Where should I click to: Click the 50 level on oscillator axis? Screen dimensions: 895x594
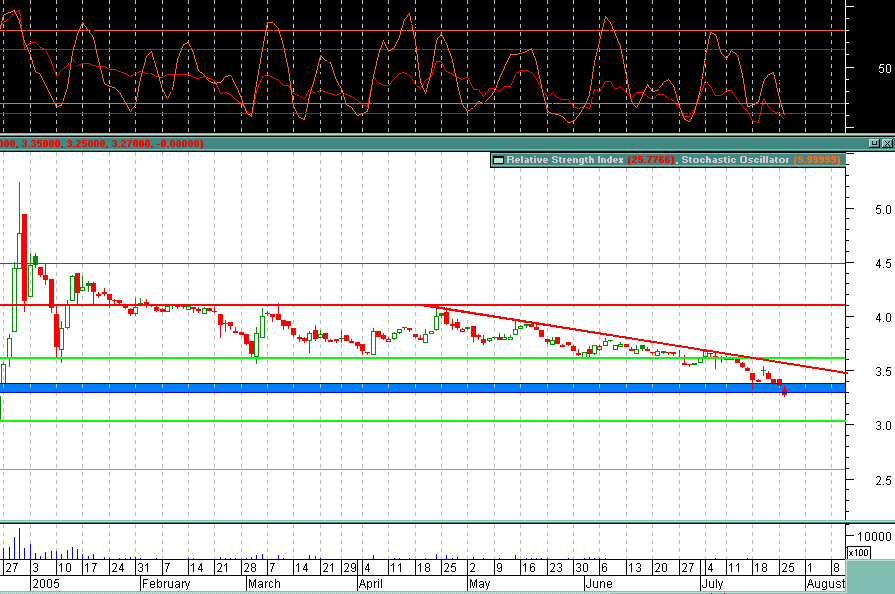pos(883,69)
